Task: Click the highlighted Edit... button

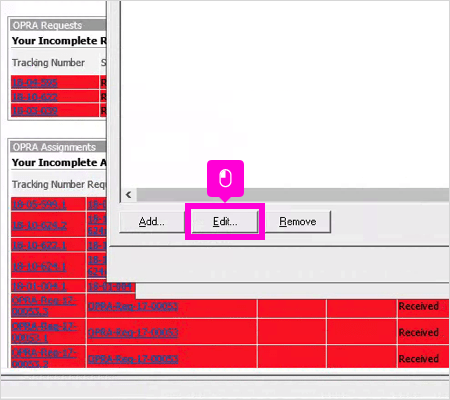Action: point(225,221)
